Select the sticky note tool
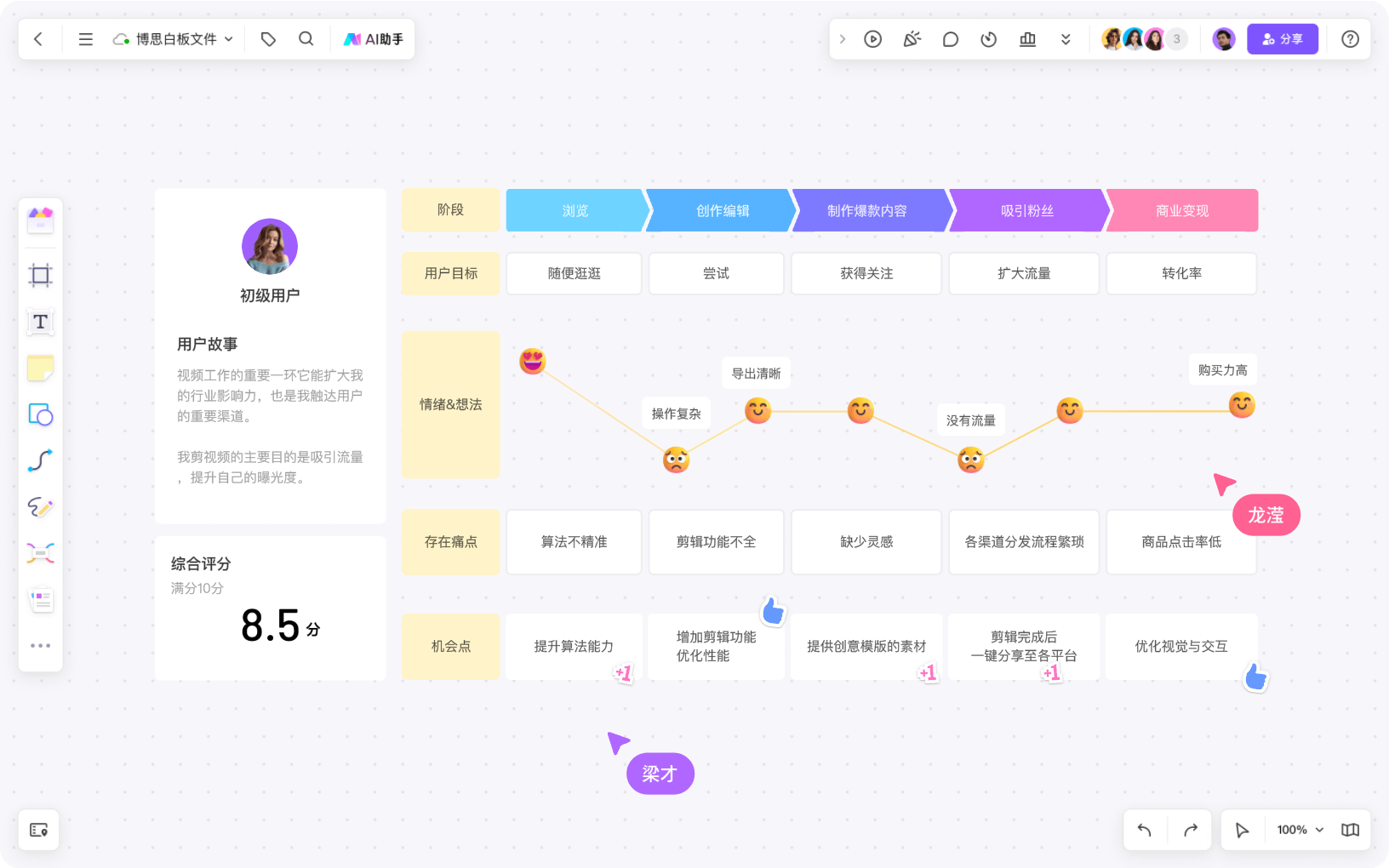Viewport: 1389px width, 868px height. click(x=40, y=368)
